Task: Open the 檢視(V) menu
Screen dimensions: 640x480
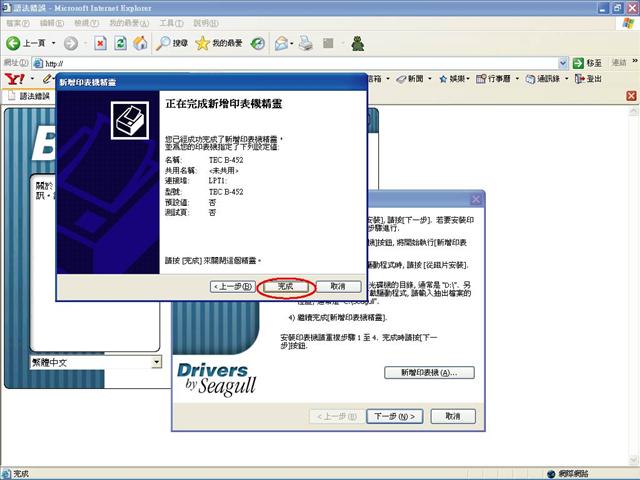Action: pos(86,23)
